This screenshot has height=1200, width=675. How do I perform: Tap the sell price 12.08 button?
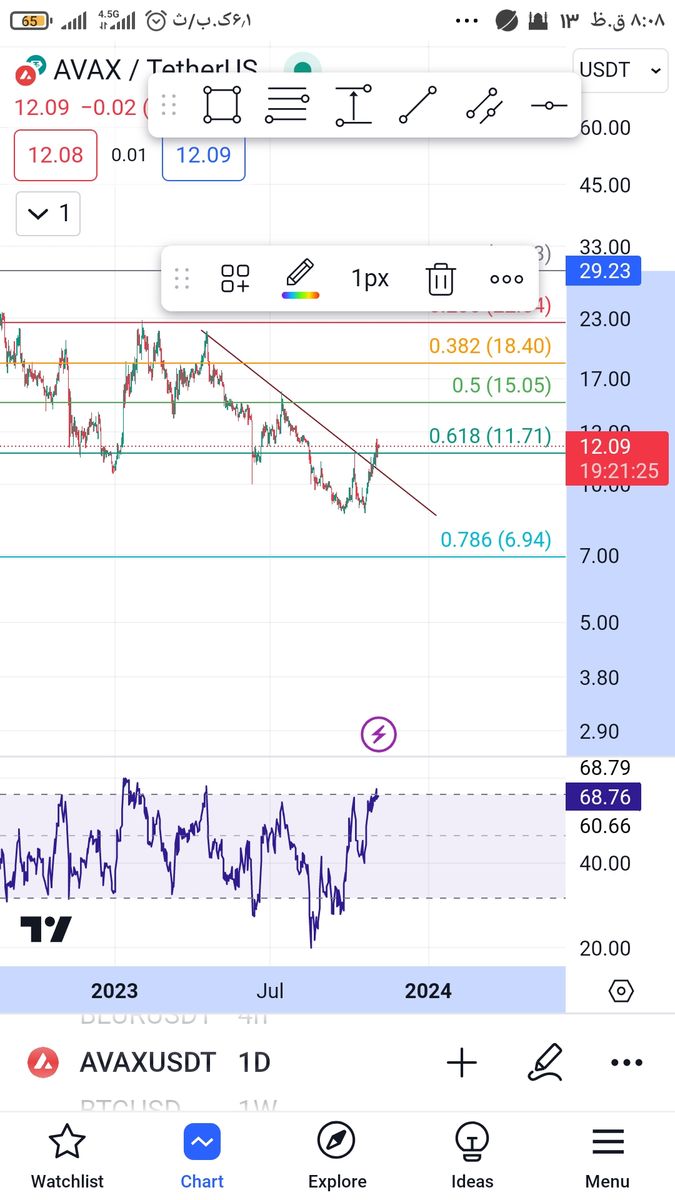[x=56, y=155]
